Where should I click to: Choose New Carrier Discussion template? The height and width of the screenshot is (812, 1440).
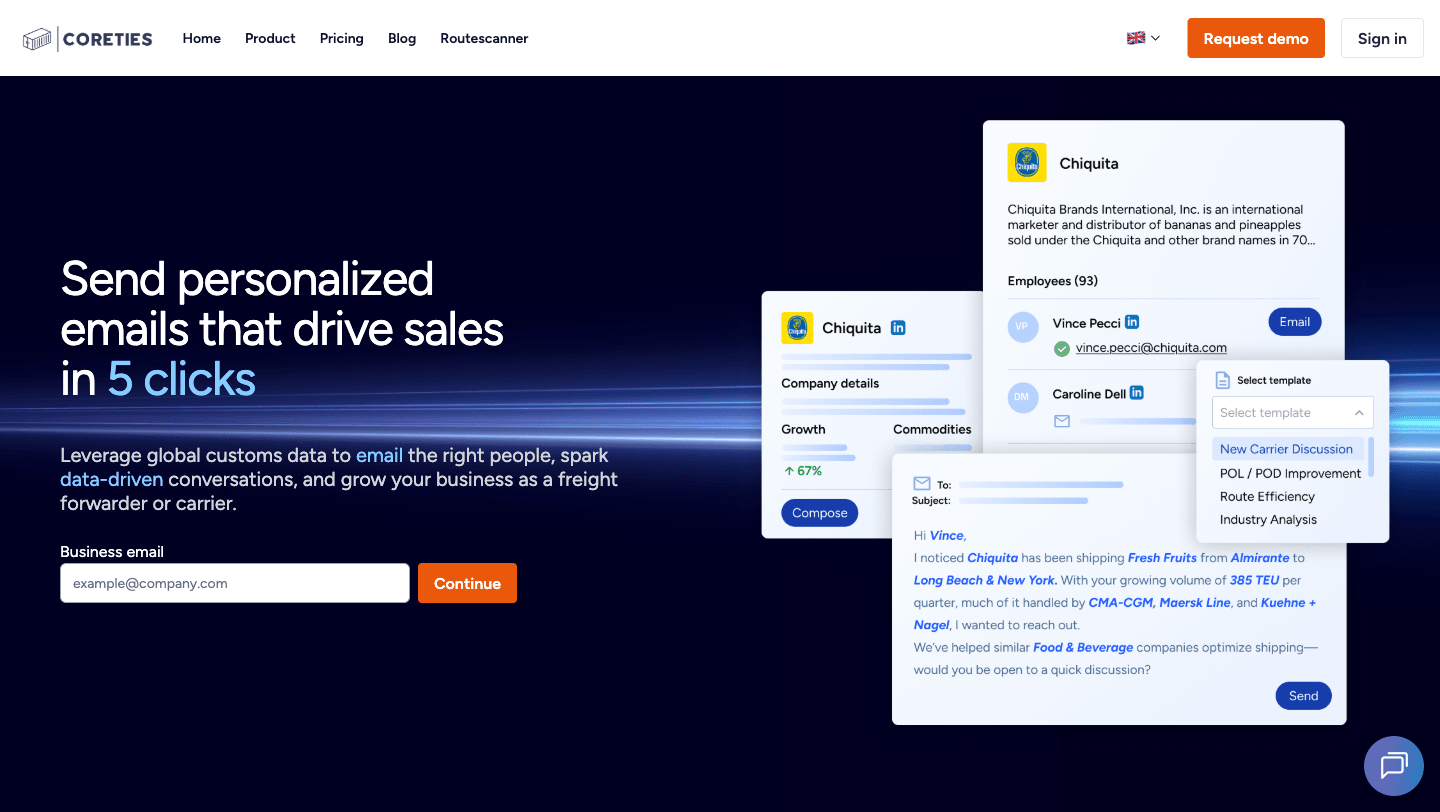(1286, 449)
